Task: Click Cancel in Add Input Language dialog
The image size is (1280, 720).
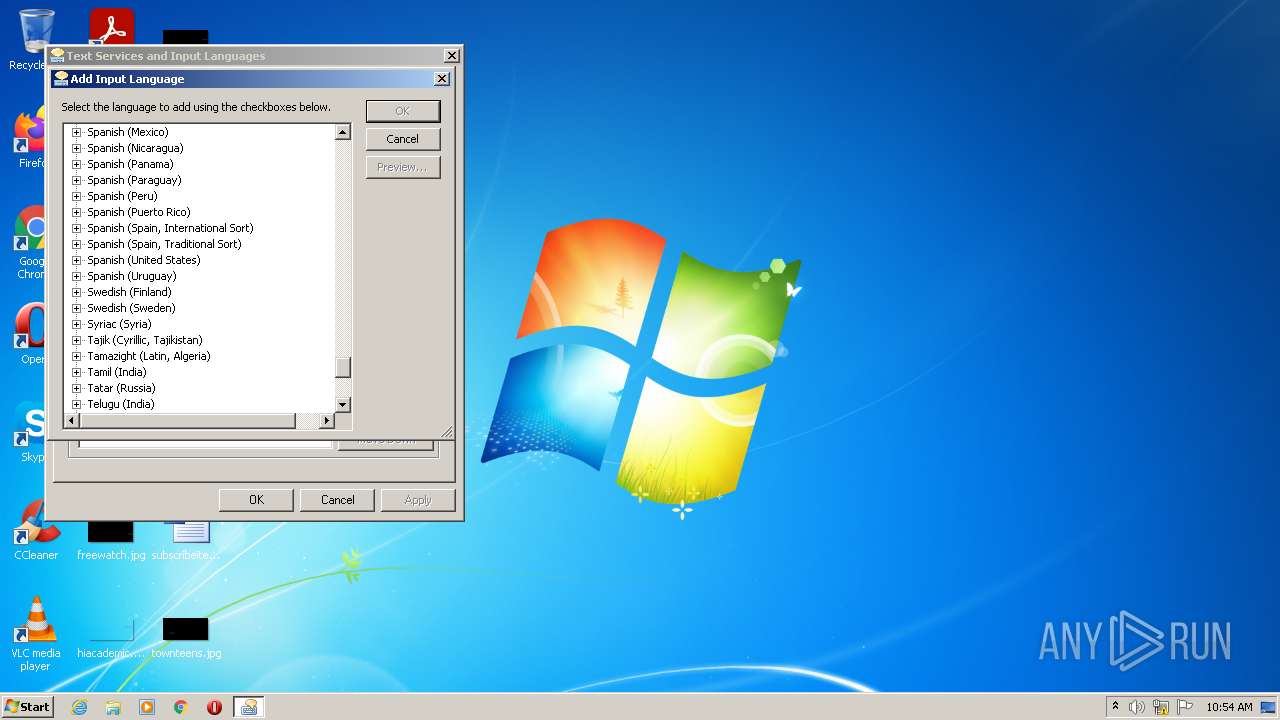Action: (x=402, y=139)
